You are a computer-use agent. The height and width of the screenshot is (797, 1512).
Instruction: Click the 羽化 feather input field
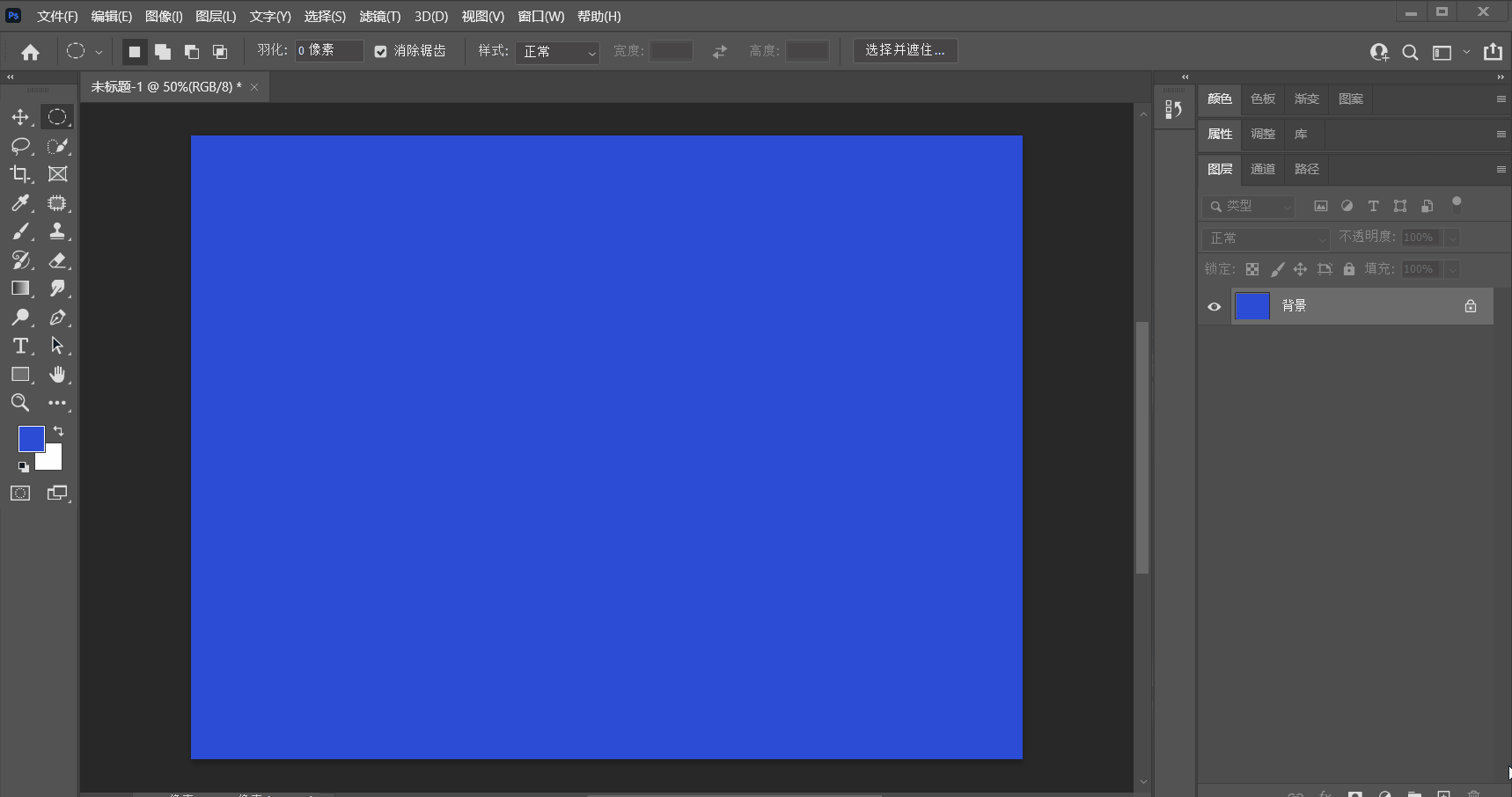pyautogui.click(x=329, y=51)
